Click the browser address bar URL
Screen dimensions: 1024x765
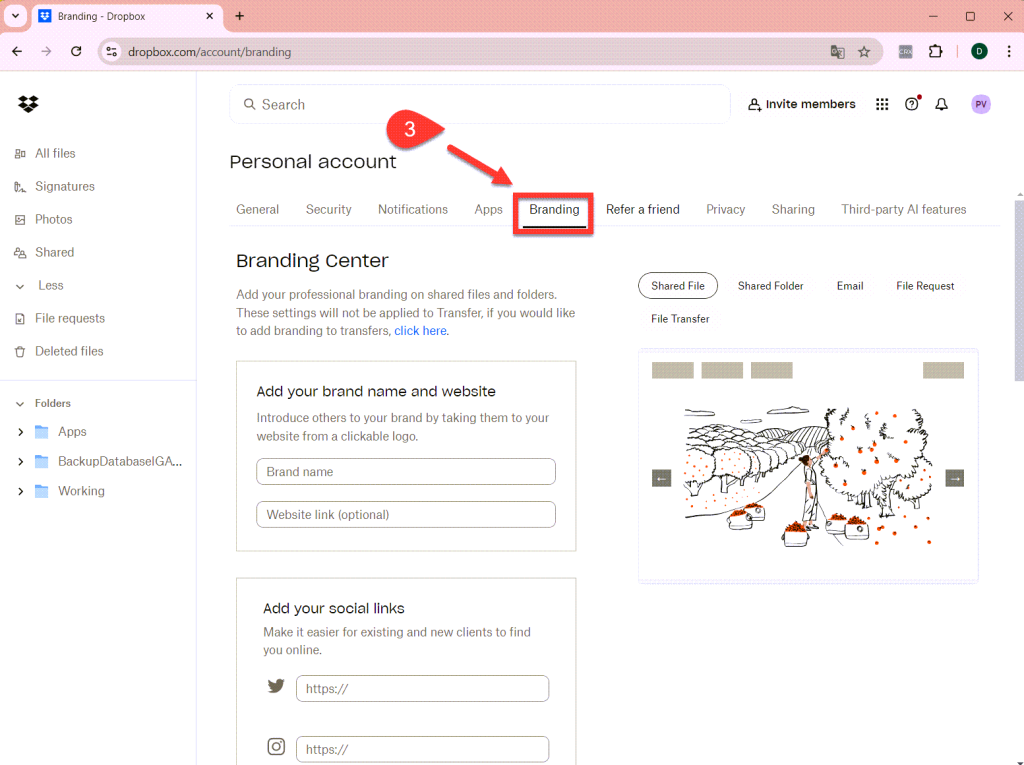tap(210, 52)
